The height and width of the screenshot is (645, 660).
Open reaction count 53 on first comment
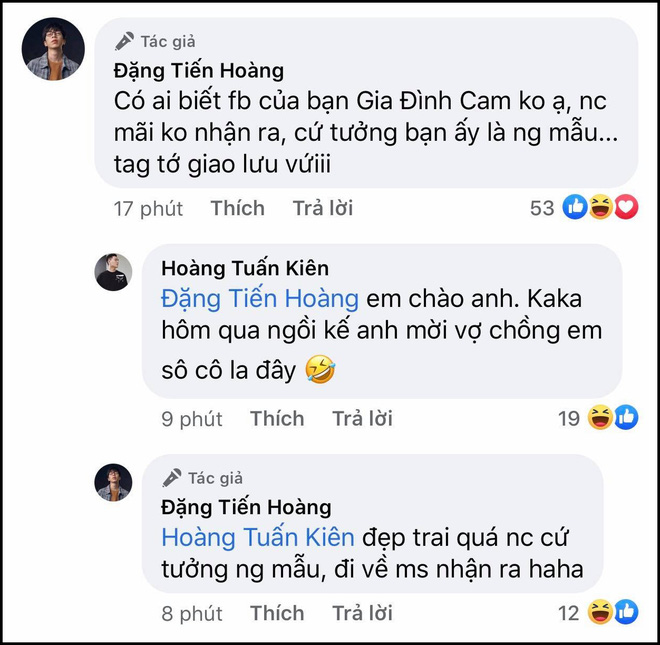542,208
